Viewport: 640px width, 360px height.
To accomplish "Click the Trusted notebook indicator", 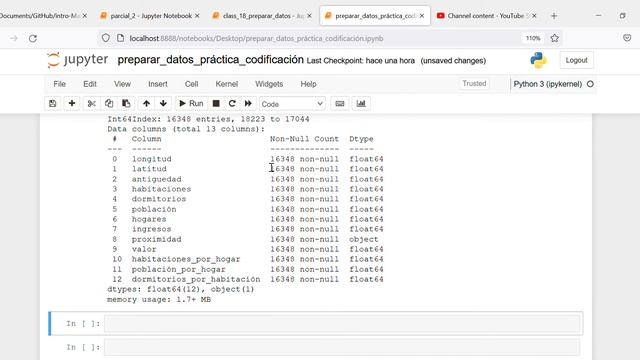I will tap(474, 84).
